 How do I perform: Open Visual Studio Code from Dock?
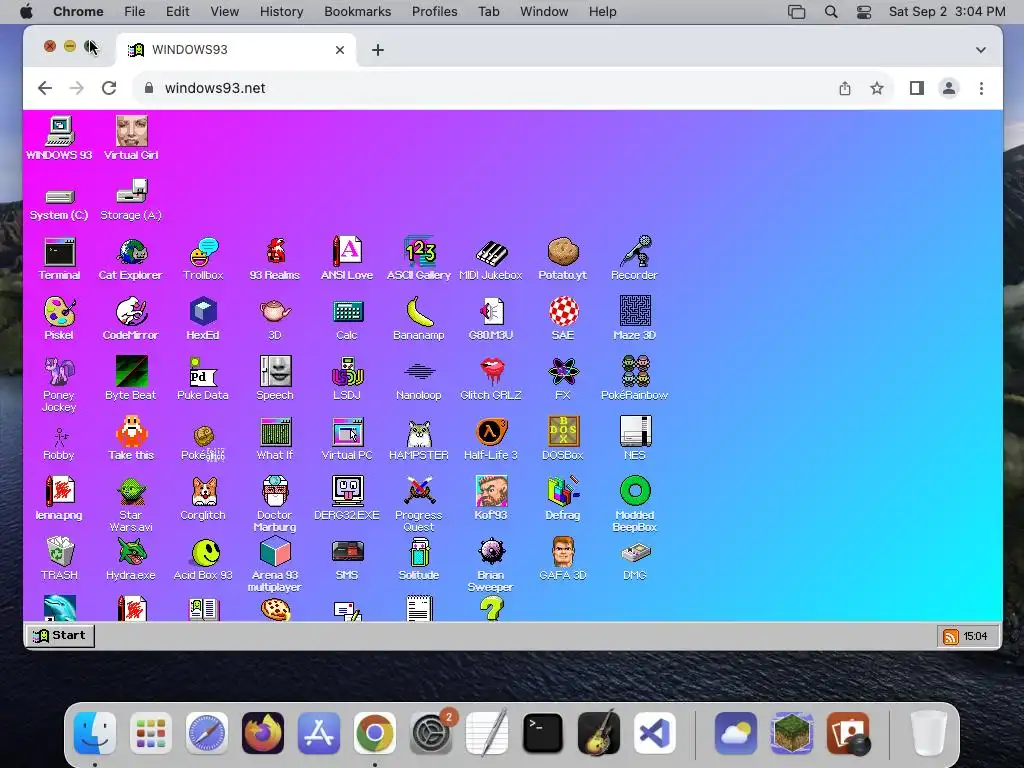coord(654,733)
